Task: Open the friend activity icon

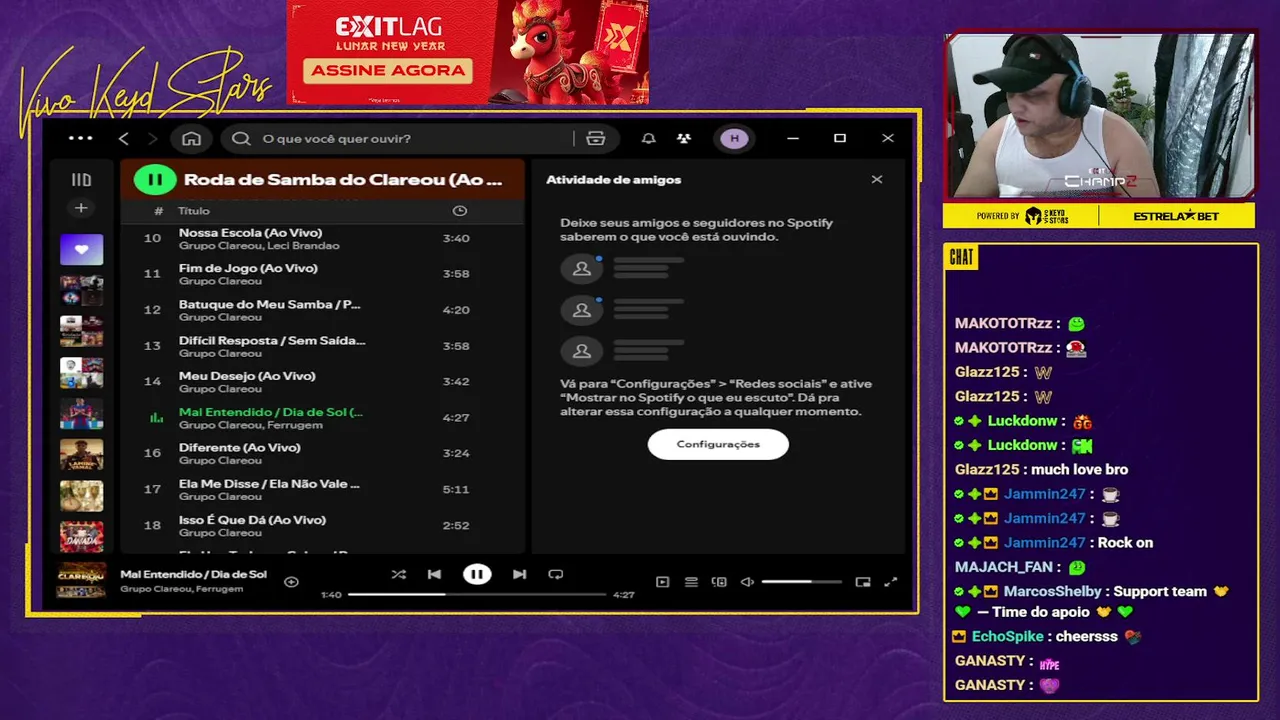Action: 684,138
